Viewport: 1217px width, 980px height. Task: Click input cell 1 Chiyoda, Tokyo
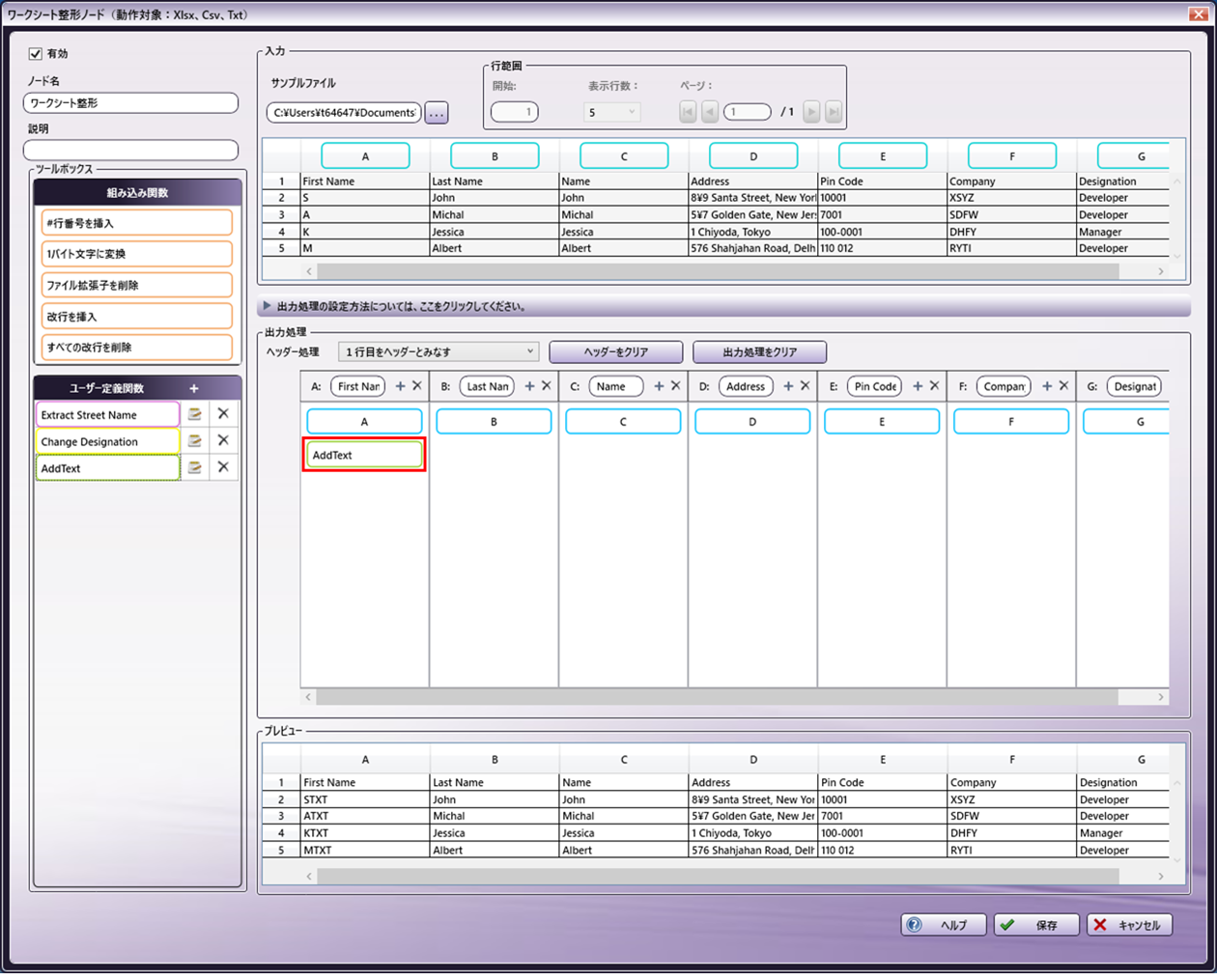pos(753,232)
